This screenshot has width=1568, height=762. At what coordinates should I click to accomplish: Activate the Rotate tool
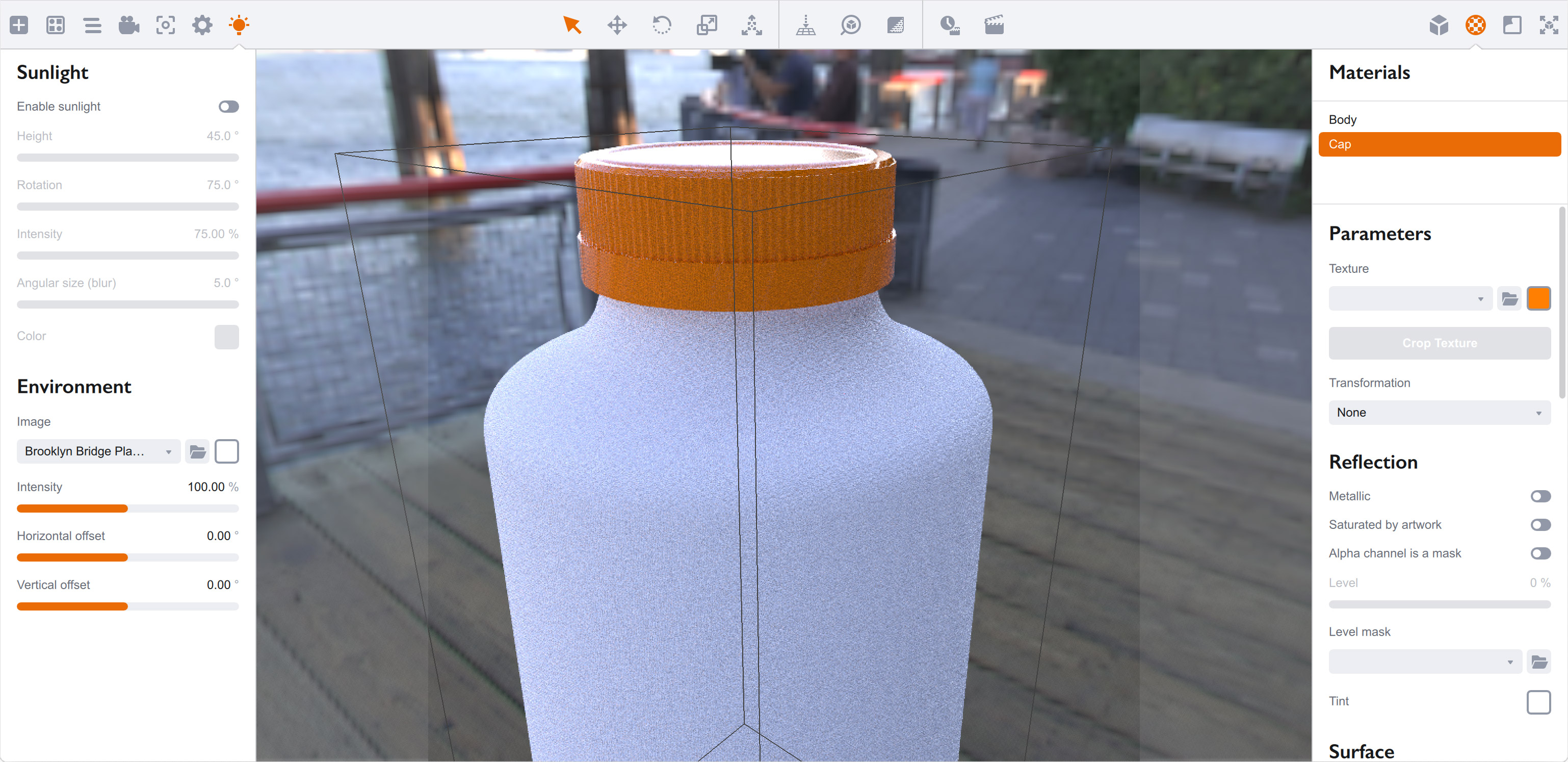(661, 25)
